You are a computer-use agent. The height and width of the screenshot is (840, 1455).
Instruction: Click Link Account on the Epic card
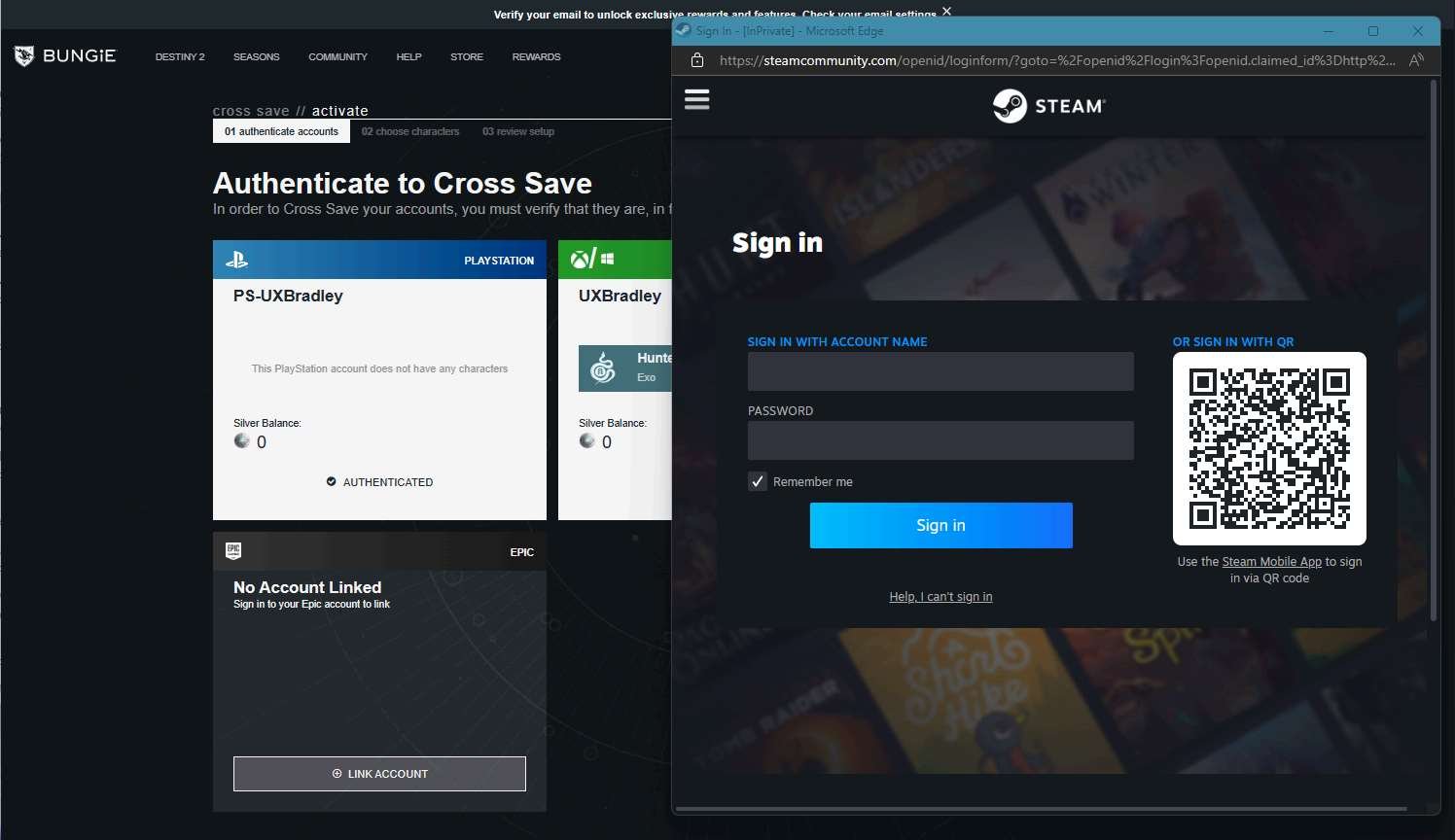coord(379,774)
